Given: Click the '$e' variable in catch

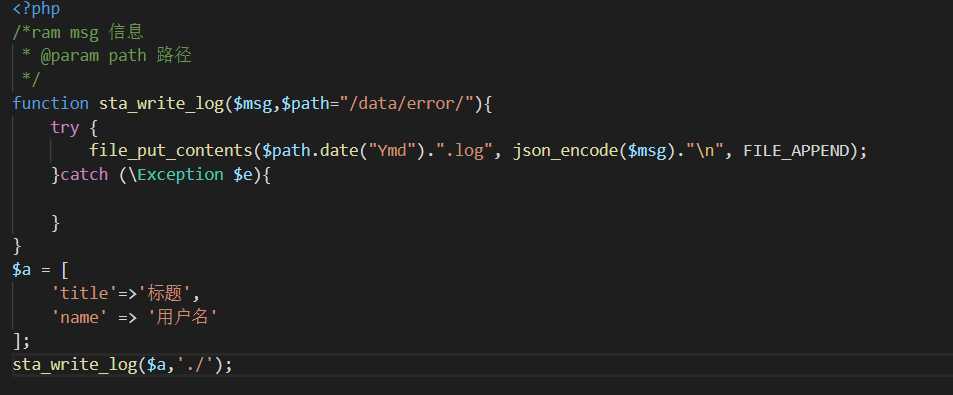Looking at the screenshot, I should pyautogui.click(x=244, y=174).
